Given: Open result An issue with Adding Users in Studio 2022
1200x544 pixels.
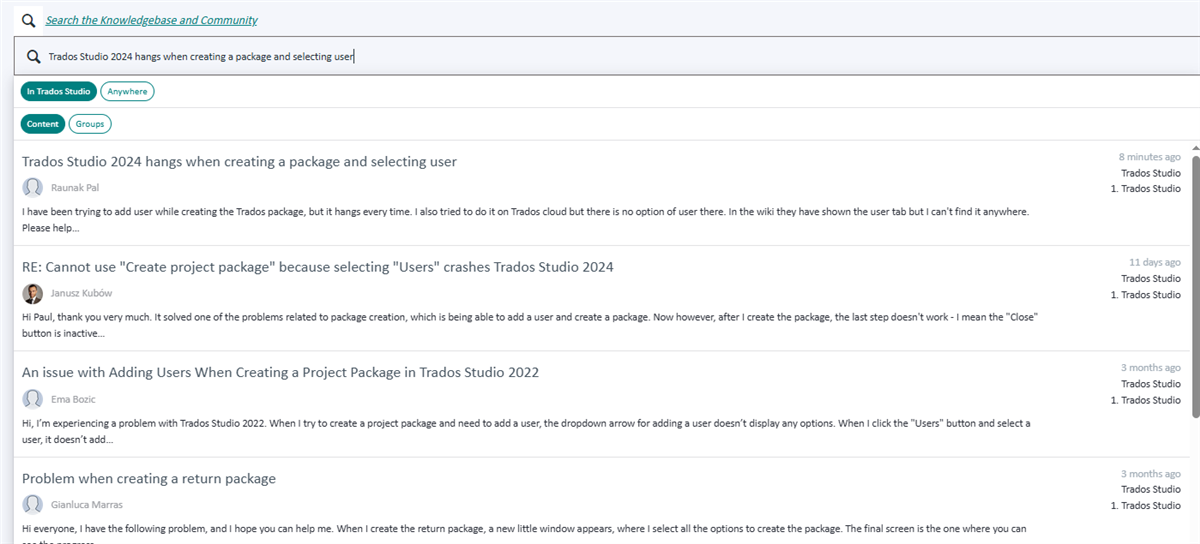Looking at the screenshot, I should click(x=280, y=372).
